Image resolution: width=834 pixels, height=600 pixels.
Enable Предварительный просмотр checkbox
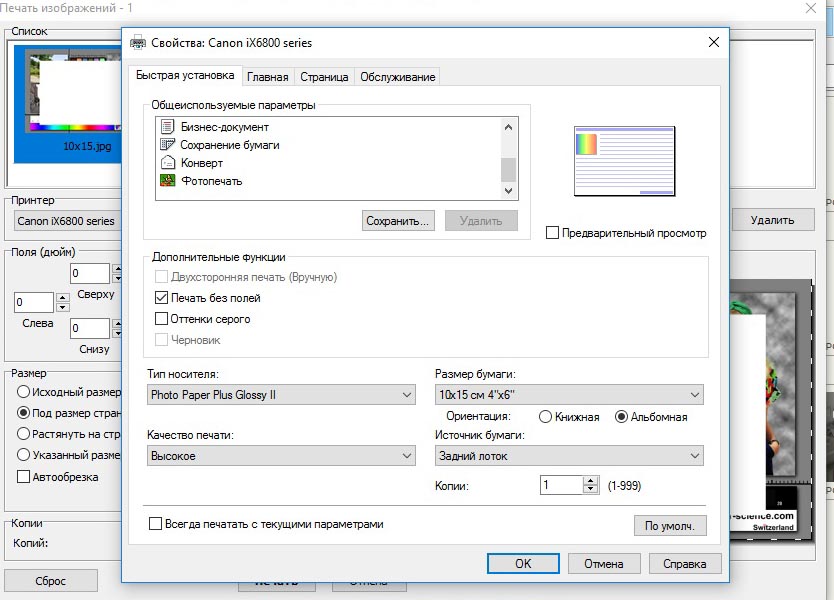coord(552,233)
